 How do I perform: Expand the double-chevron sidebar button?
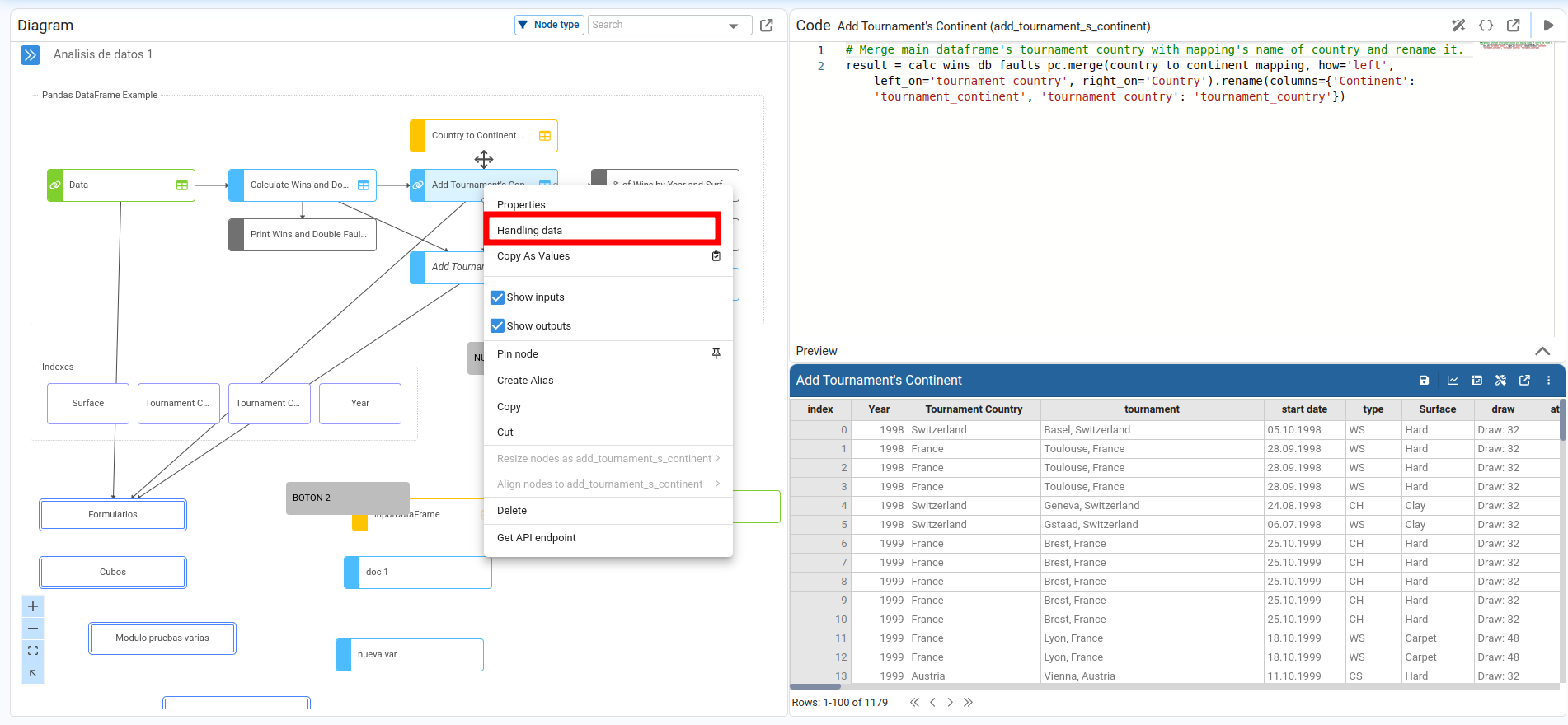[x=31, y=55]
